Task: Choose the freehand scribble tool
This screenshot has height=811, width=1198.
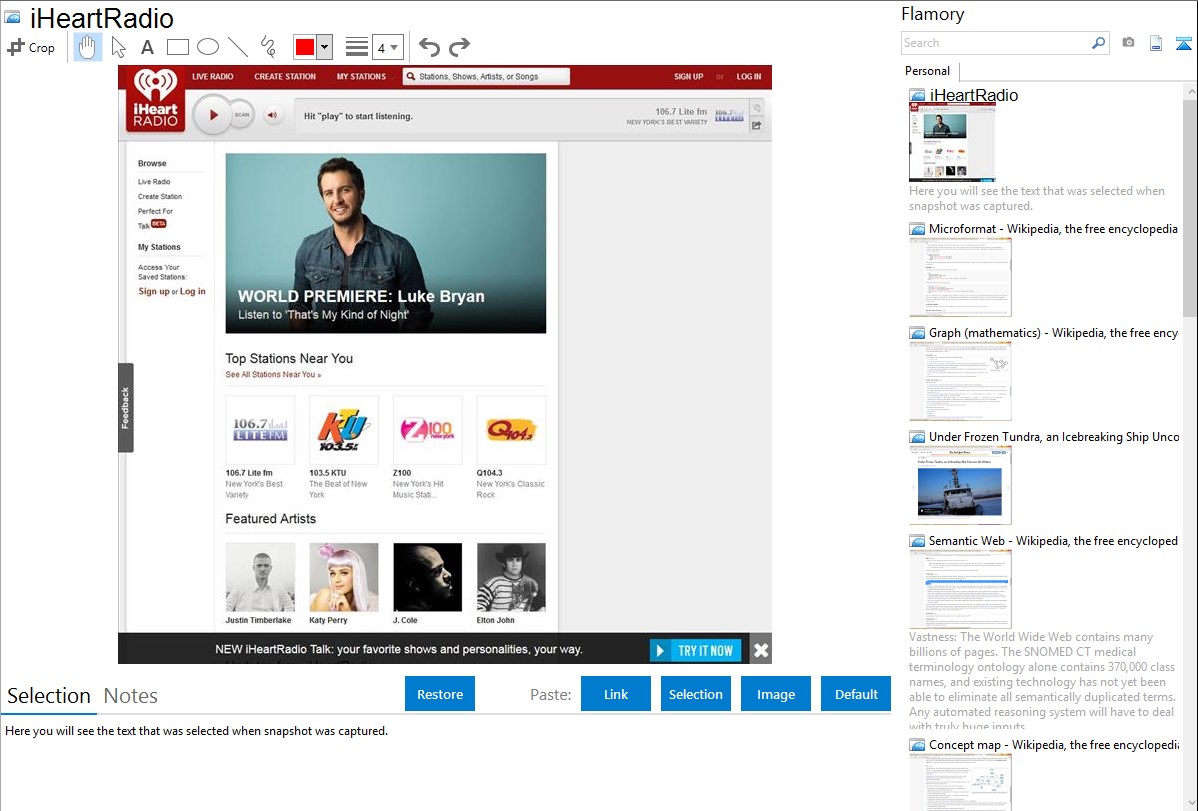Action: (267, 47)
